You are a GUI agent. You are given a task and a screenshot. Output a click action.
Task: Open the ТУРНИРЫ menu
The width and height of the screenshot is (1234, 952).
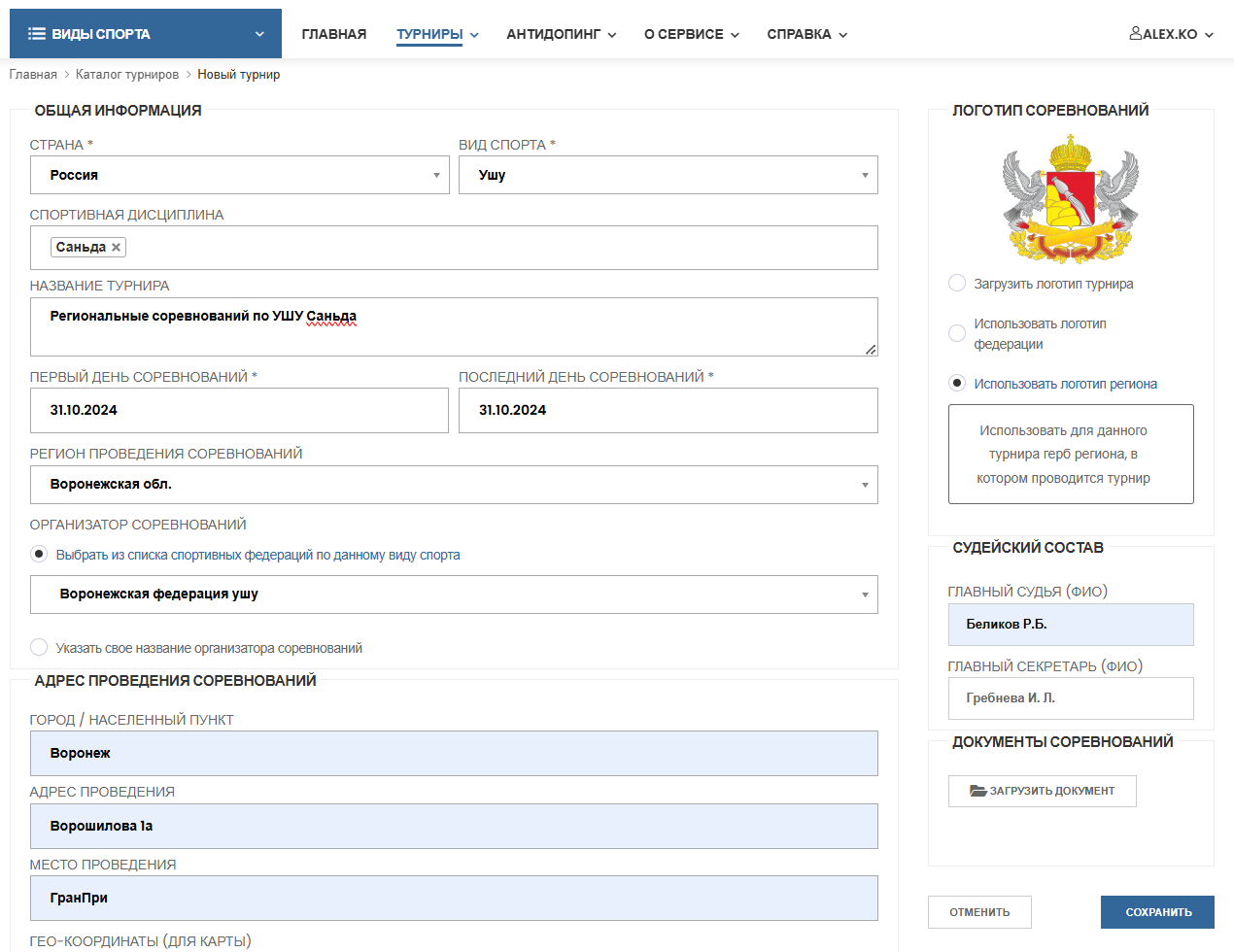(437, 34)
